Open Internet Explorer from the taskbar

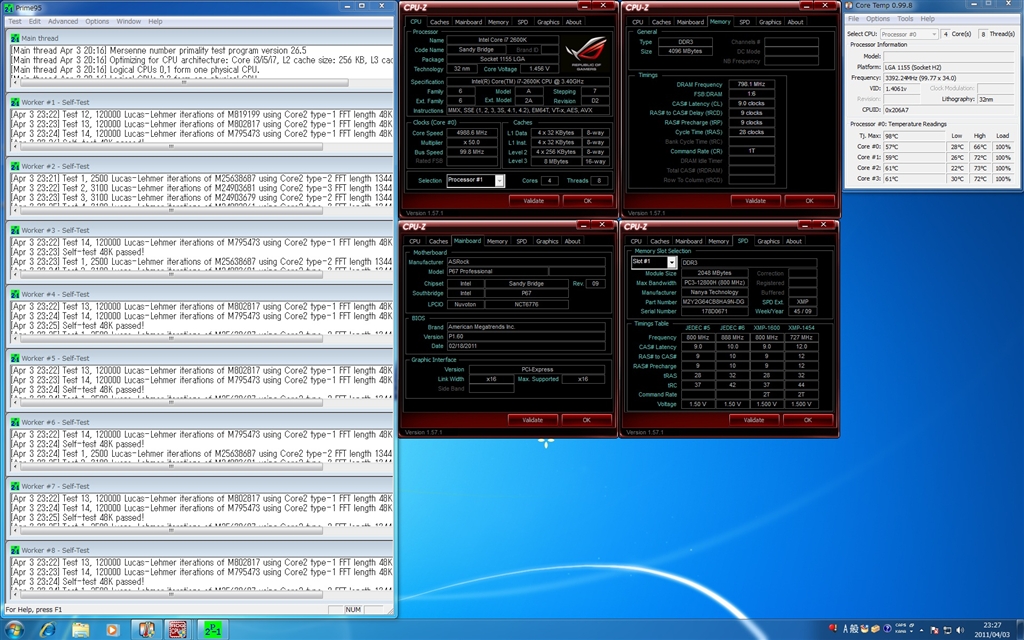(46, 629)
